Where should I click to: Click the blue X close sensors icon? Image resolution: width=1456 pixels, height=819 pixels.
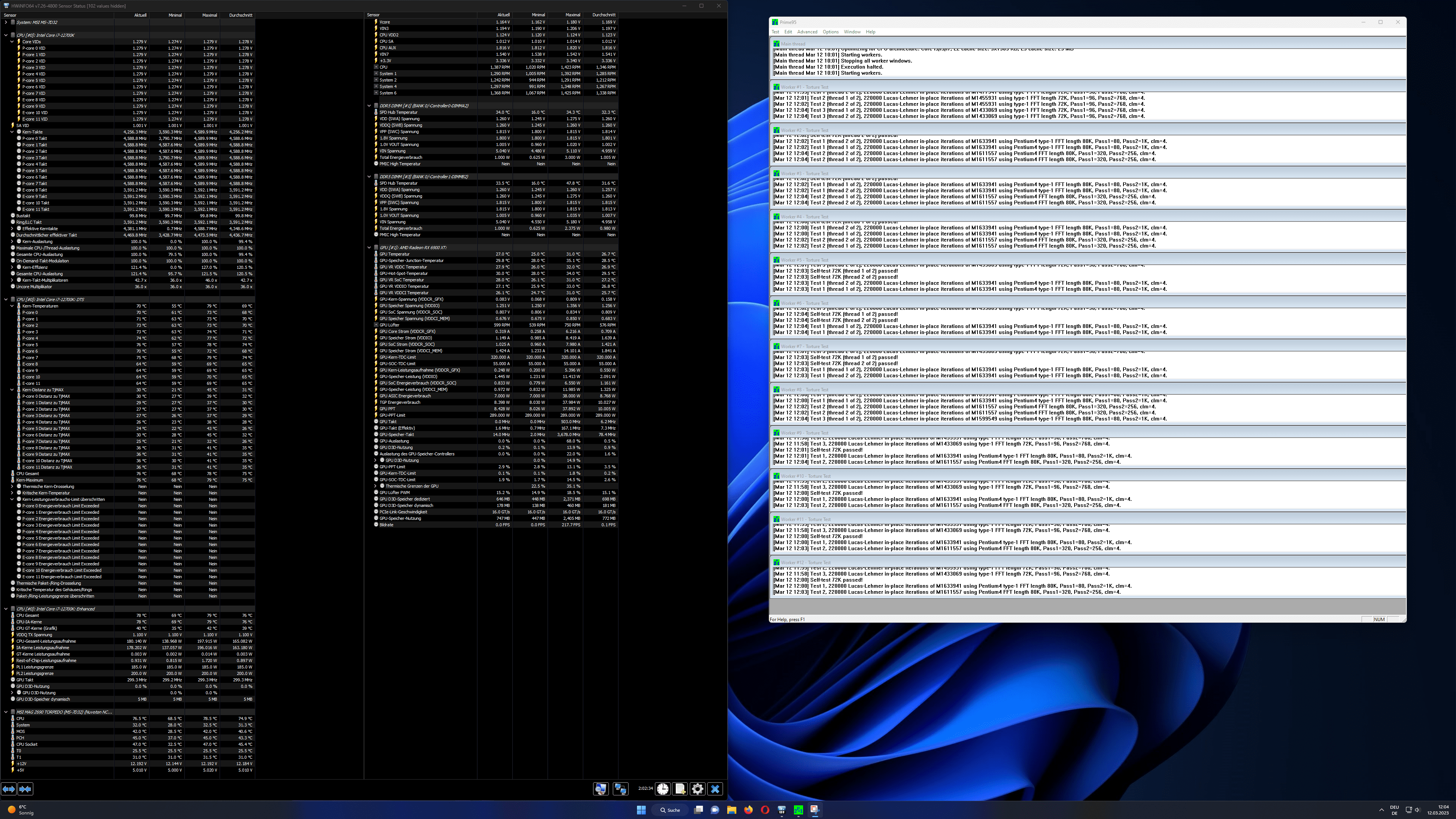click(715, 789)
